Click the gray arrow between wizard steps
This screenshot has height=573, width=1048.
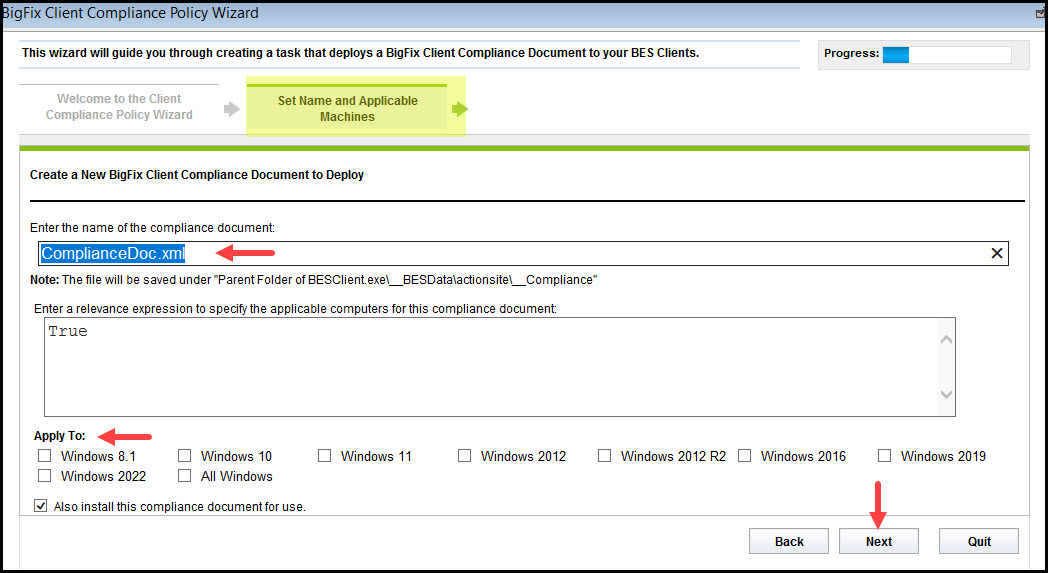(x=231, y=109)
